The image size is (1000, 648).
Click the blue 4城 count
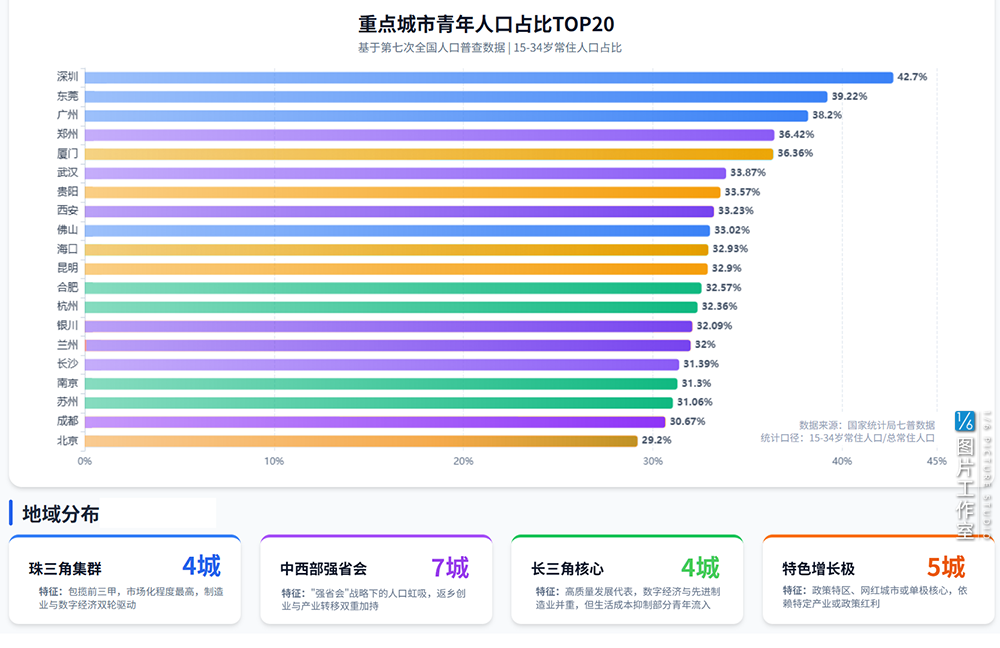[x=201, y=567]
